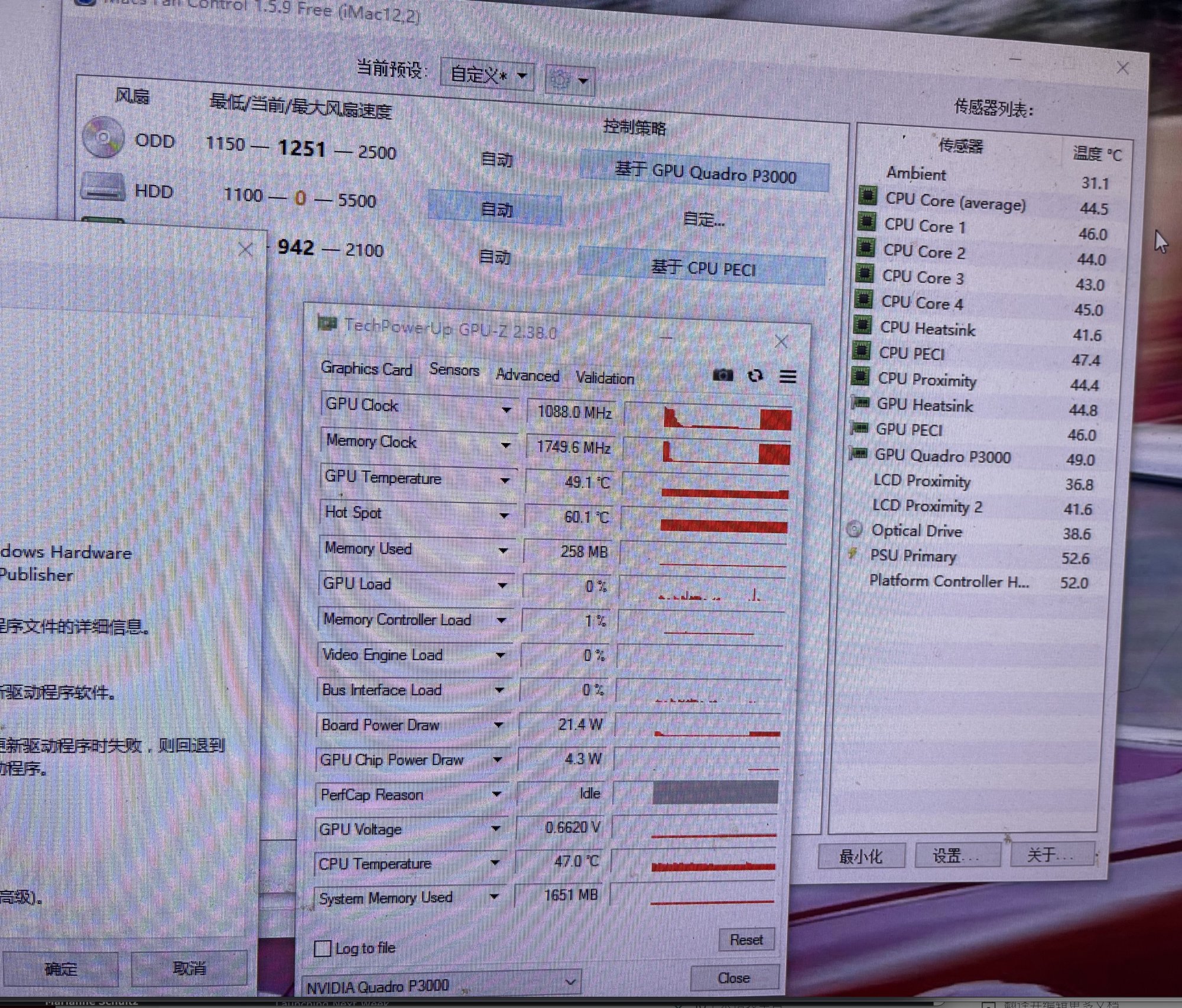
Task: Click the ODD optical disc fan icon
Action: click(x=103, y=138)
